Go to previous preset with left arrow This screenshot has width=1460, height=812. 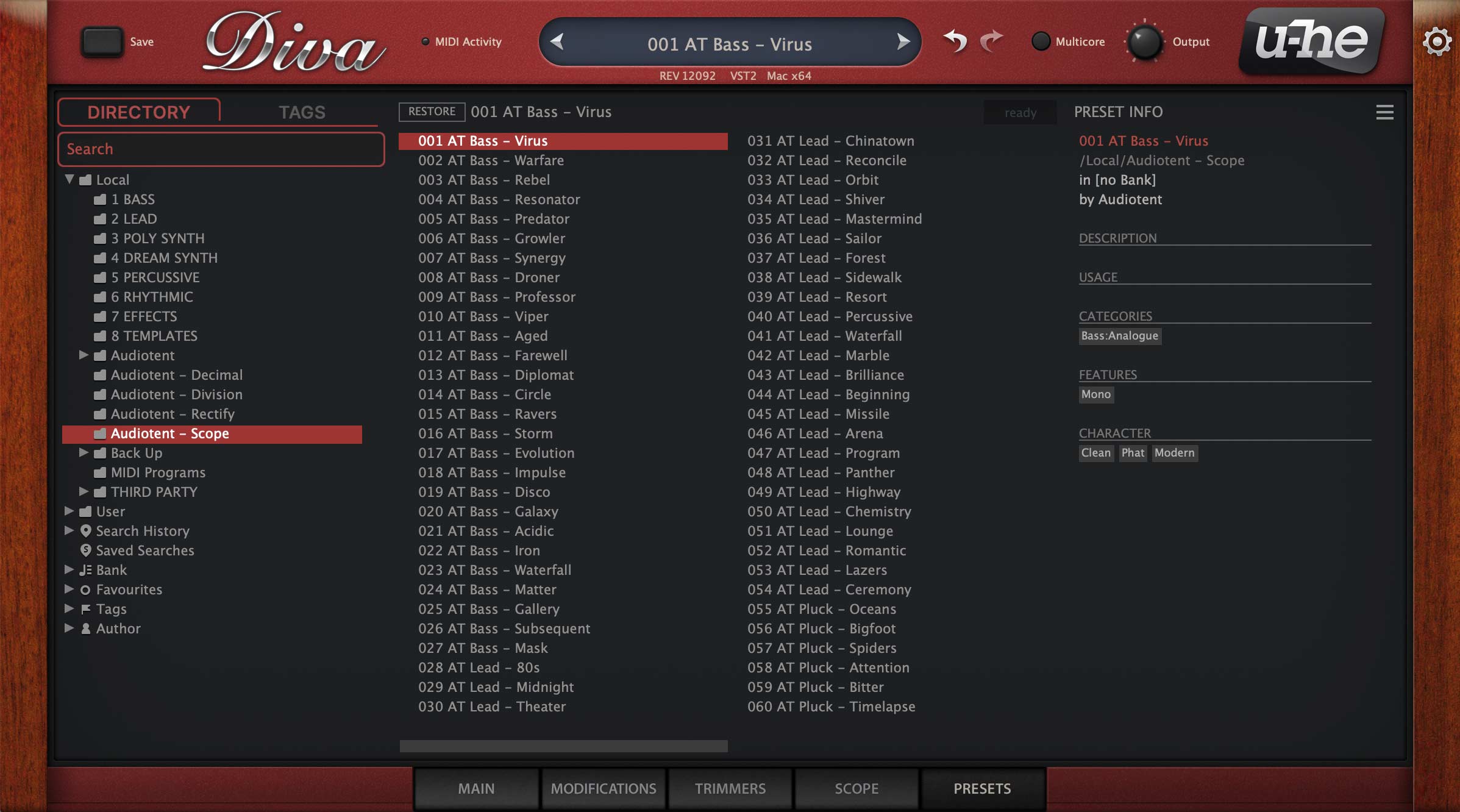click(557, 42)
